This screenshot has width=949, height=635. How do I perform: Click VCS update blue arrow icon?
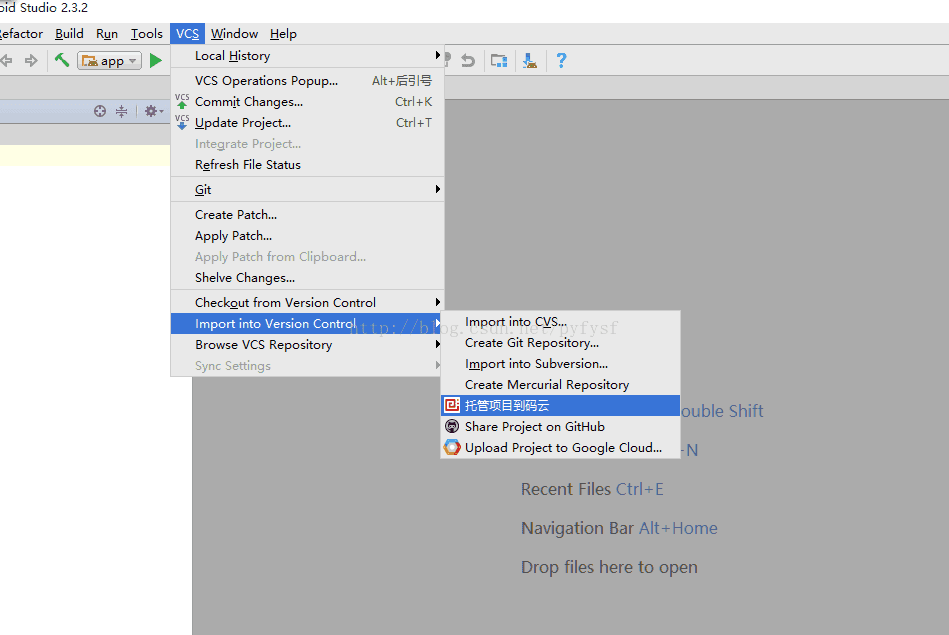[182, 122]
